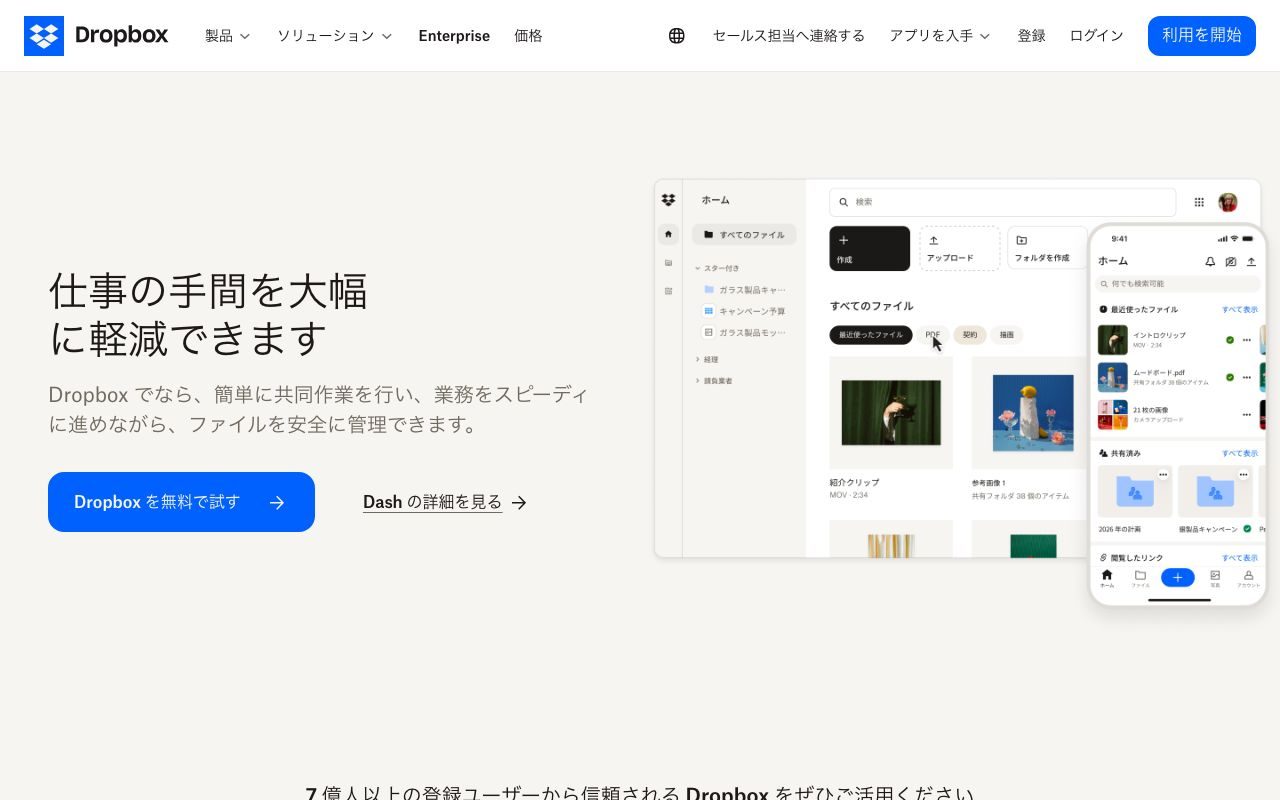The height and width of the screenshot is (800, 1280).
Task: Click the Dropbox を無料で試す button
Action: coord(181,502)
